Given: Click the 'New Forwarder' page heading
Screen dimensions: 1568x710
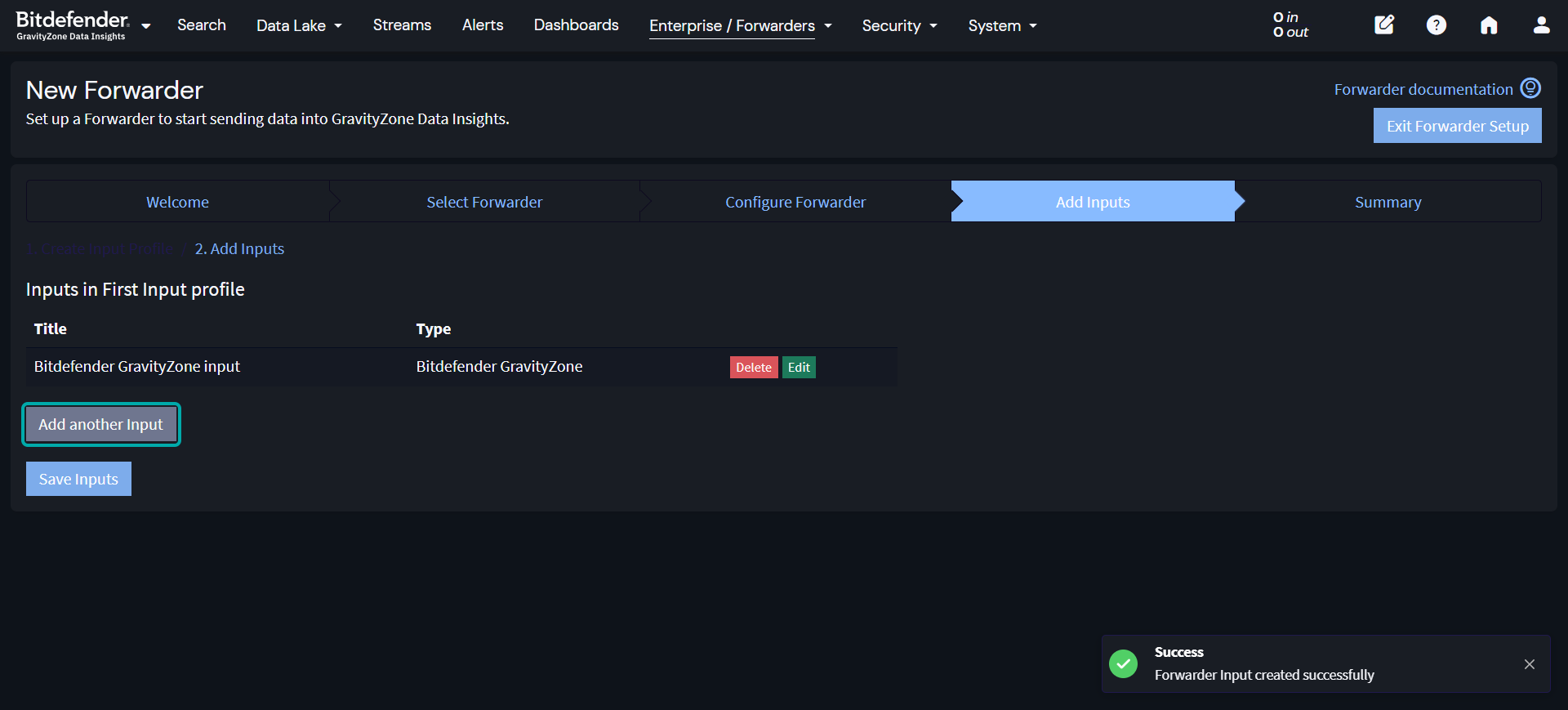Looking at the screenshot, I should coord(114,90).
